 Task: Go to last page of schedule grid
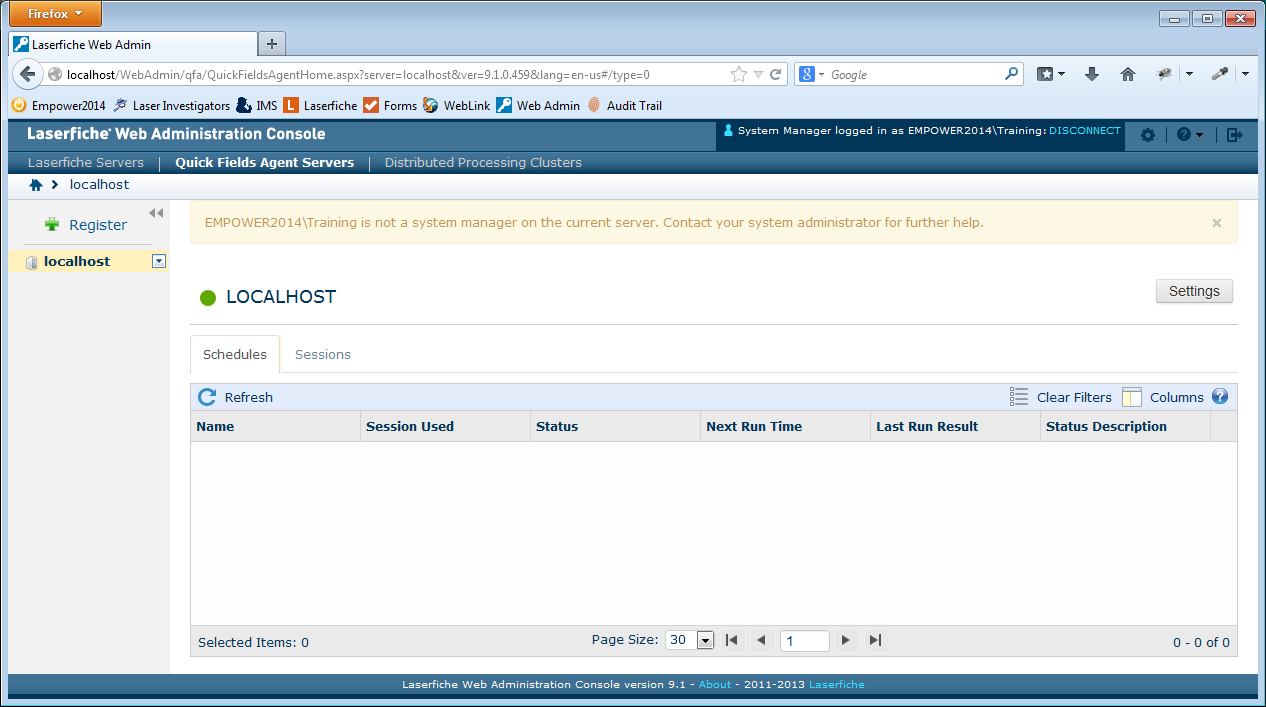875,641
